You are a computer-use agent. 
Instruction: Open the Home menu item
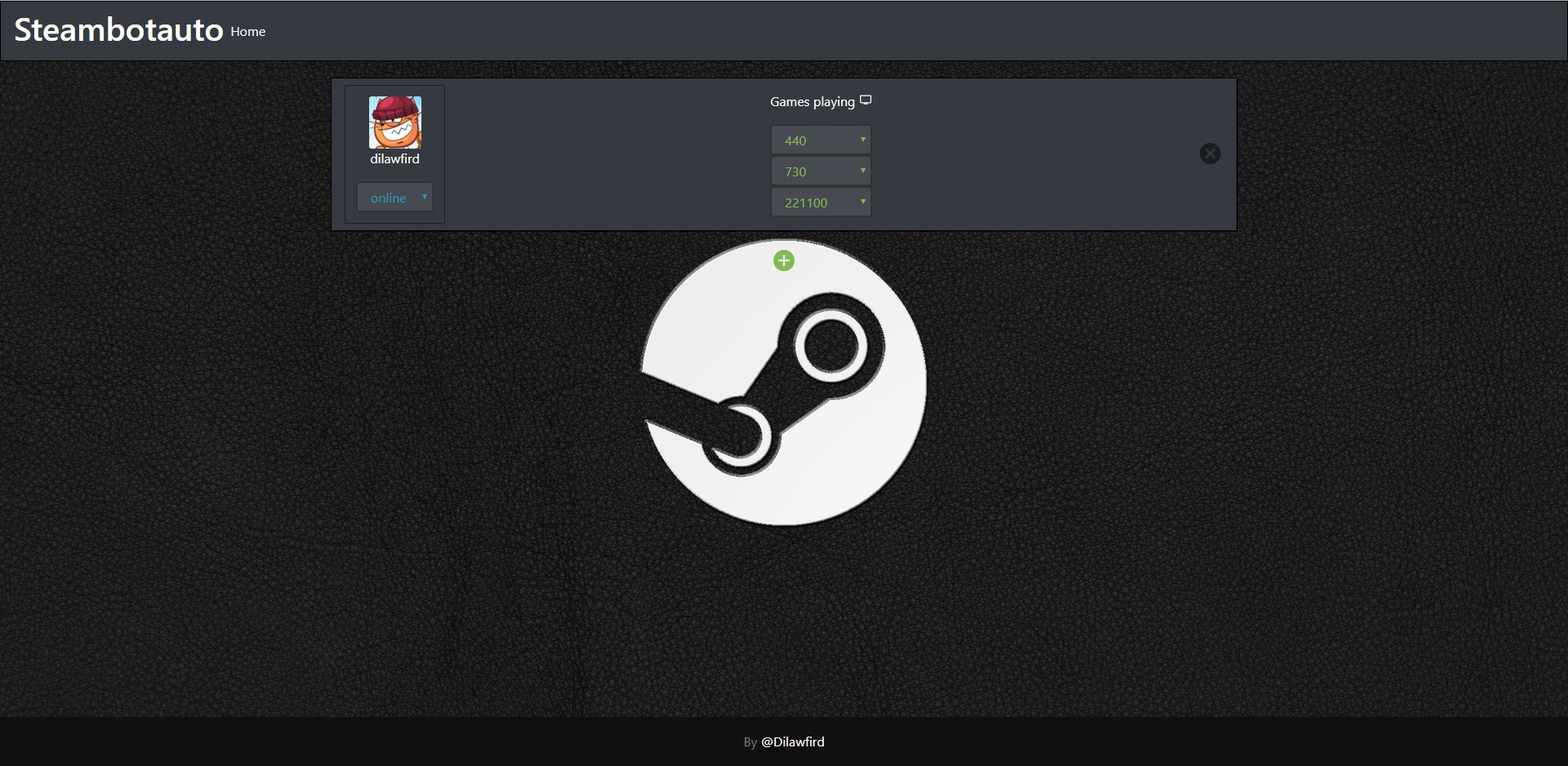coord(247,31)
